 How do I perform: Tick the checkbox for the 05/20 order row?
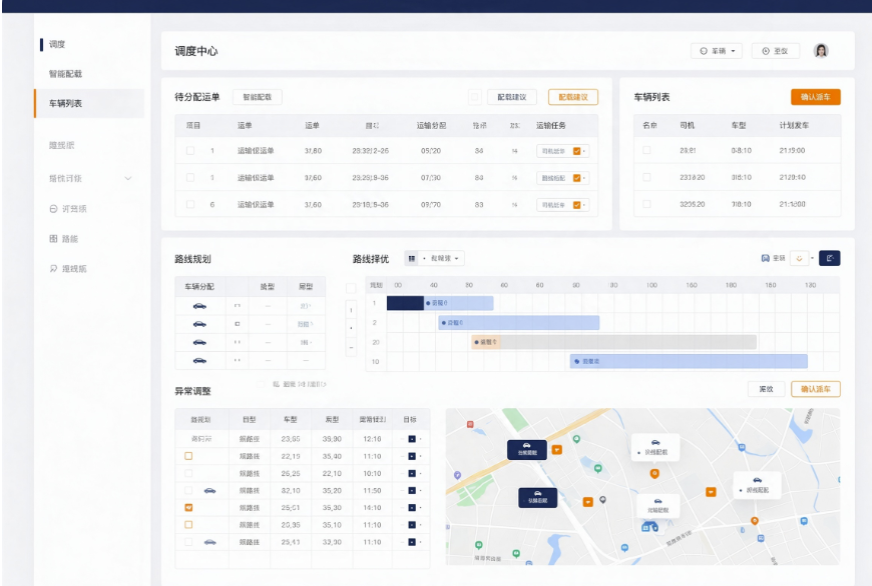[x=190, y=151]
